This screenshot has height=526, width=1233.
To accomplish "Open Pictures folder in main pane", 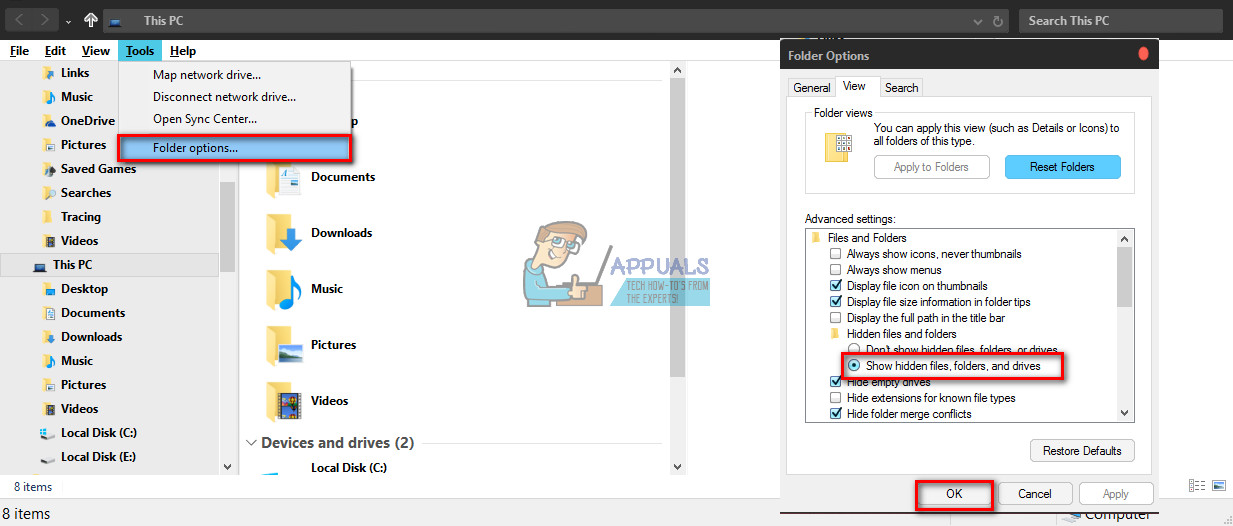I will 311,345.
